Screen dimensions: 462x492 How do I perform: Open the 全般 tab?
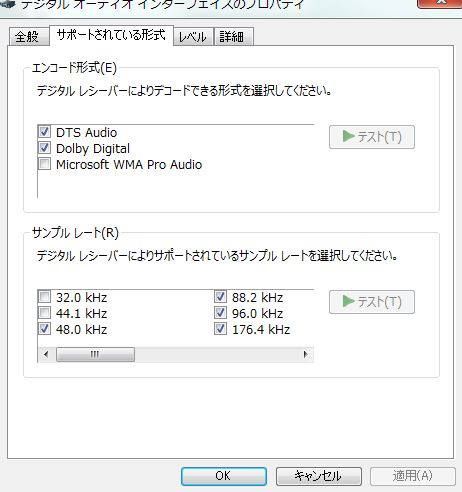27,37
